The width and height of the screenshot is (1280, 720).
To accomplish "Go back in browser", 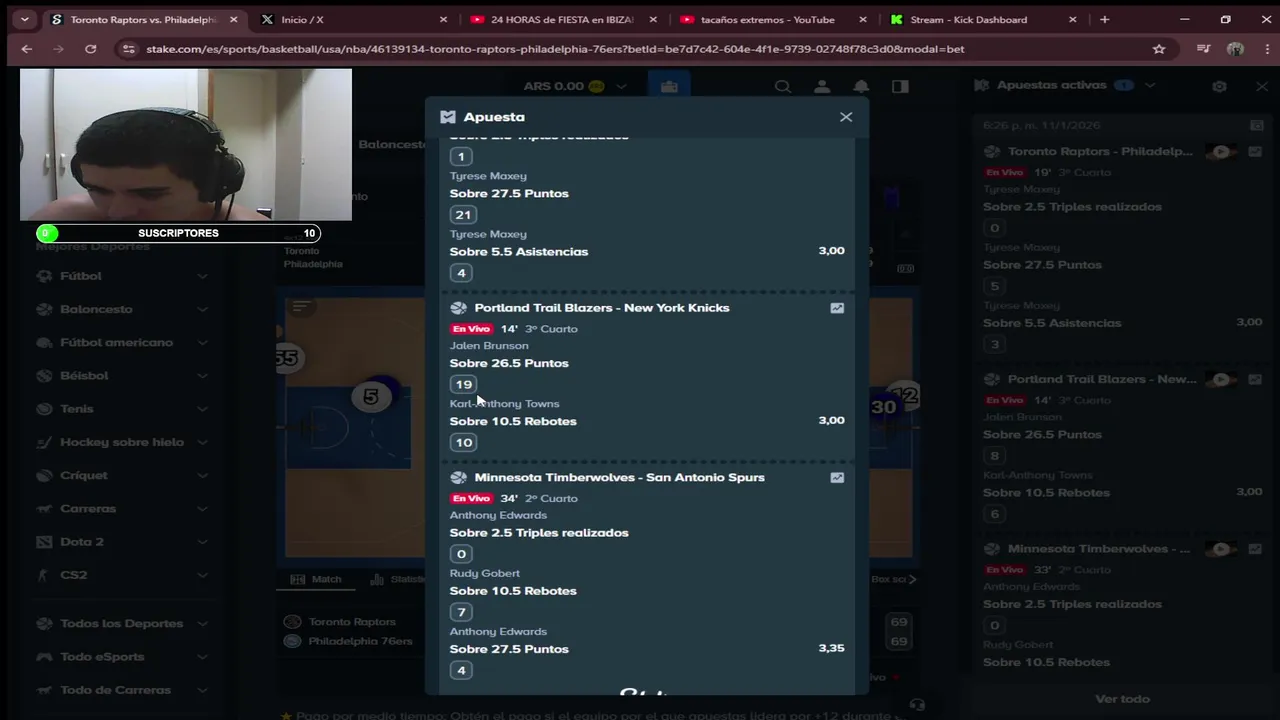I will click(27, 49).
